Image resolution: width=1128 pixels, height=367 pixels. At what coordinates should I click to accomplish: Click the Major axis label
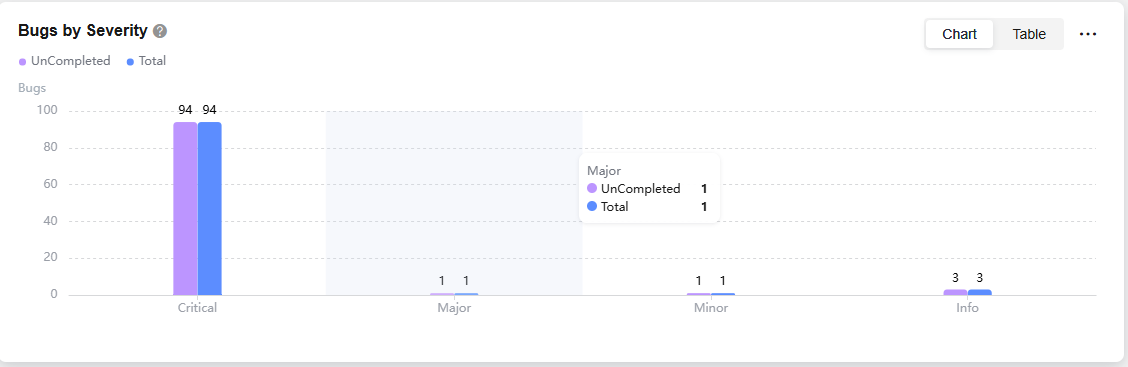coord(454,308)
